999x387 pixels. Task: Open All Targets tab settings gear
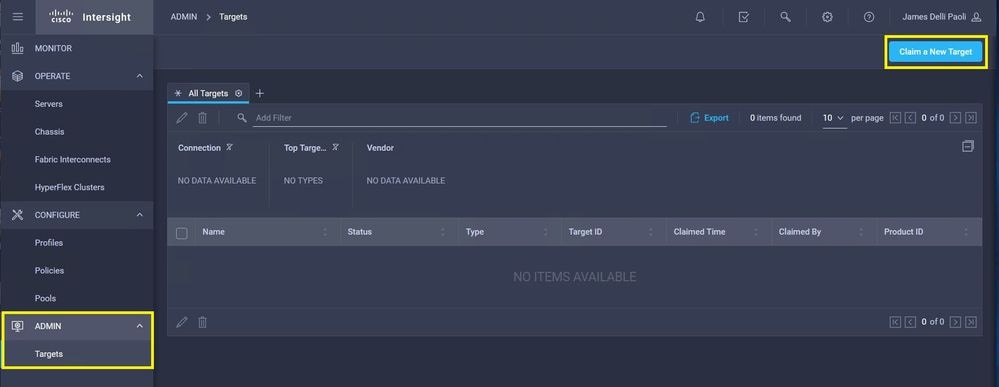[238, 93]
